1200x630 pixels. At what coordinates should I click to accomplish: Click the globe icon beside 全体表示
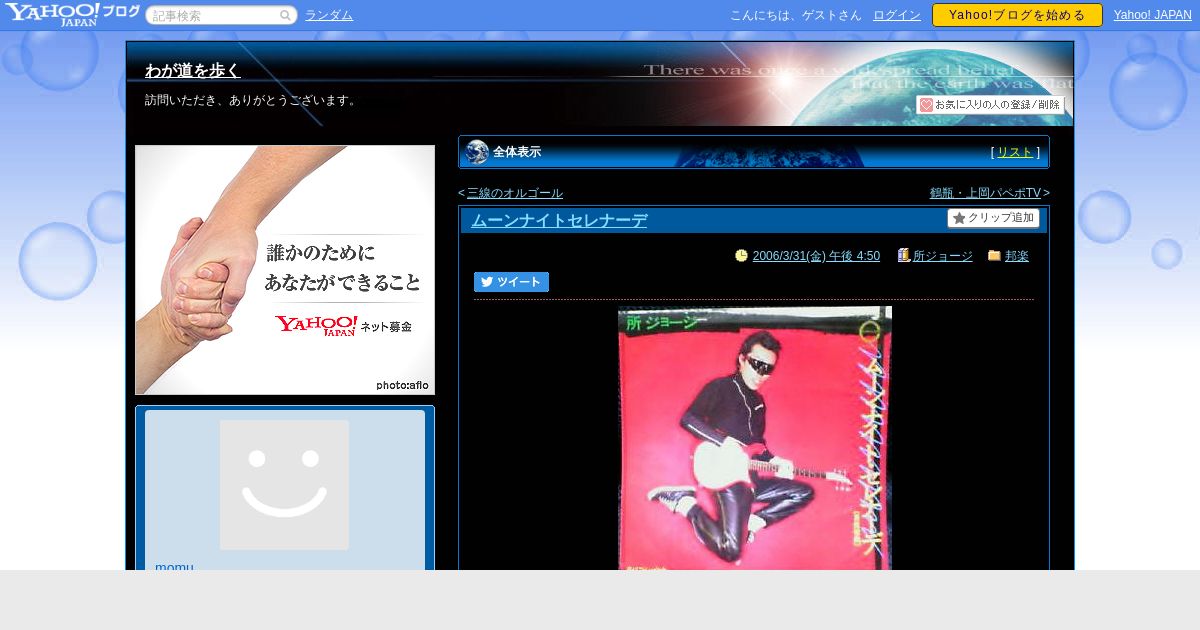(477, 152)
